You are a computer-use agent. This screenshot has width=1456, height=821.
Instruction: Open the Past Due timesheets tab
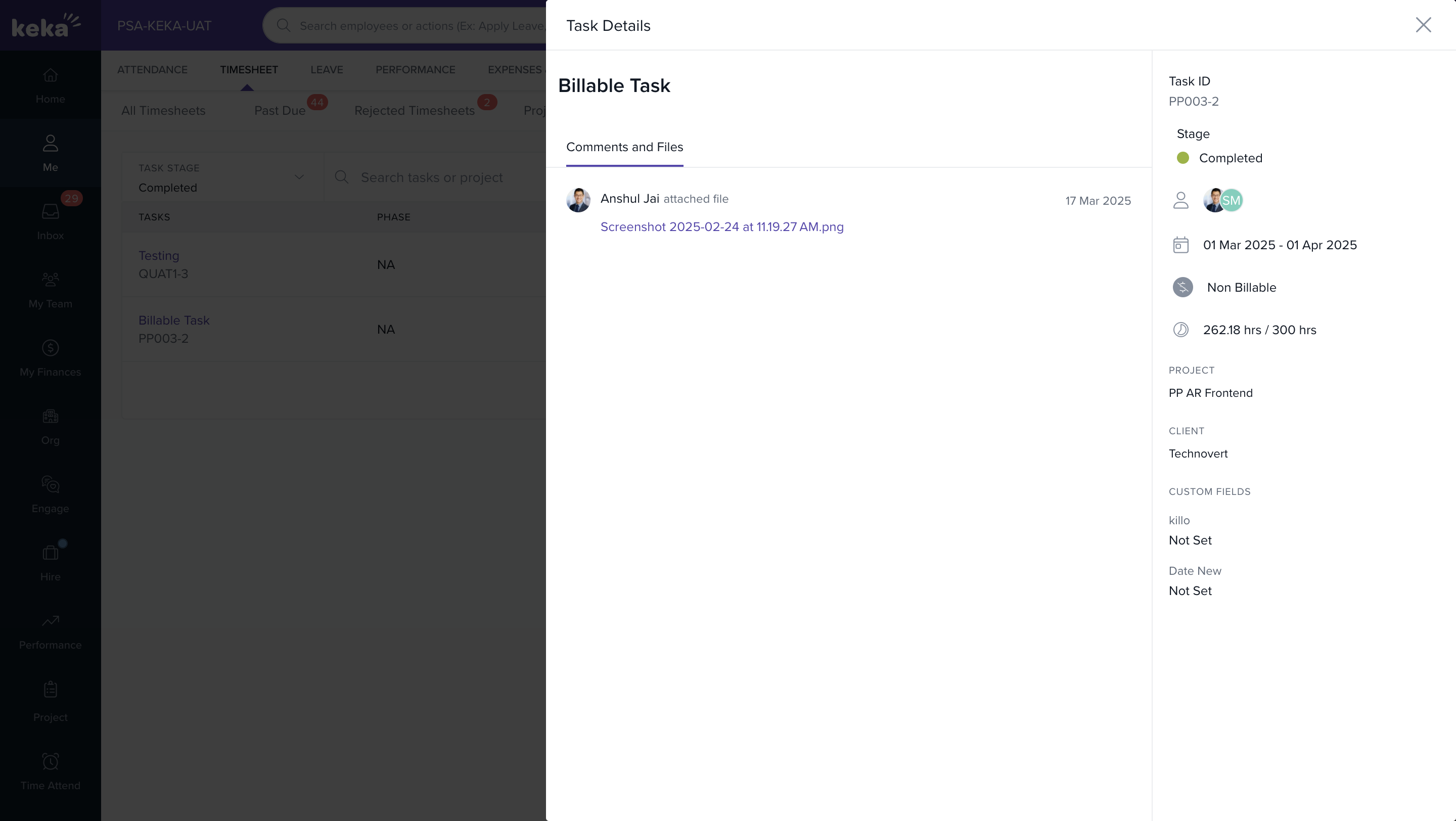[x=279, y=111]
